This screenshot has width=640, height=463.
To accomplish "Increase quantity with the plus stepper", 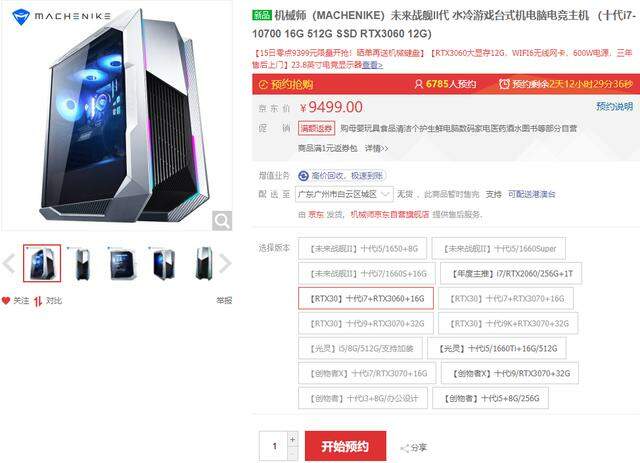I will click(293, 440).
